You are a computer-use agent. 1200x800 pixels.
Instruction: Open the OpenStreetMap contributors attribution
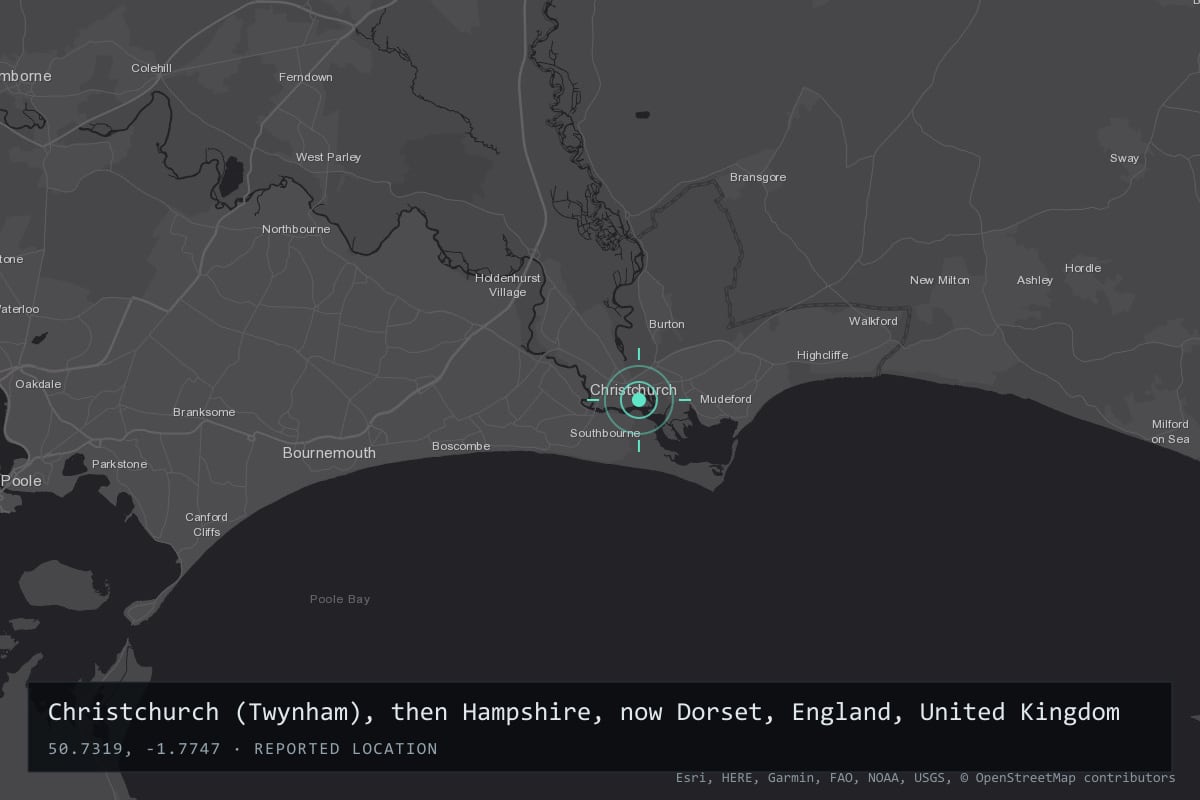pyautogui.click(x=1067, y=777)
